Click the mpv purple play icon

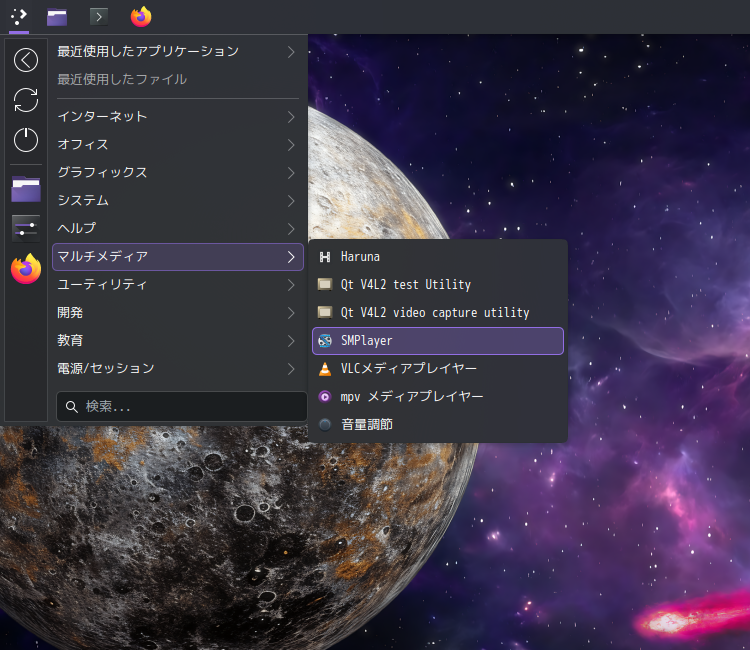[325, 397]
